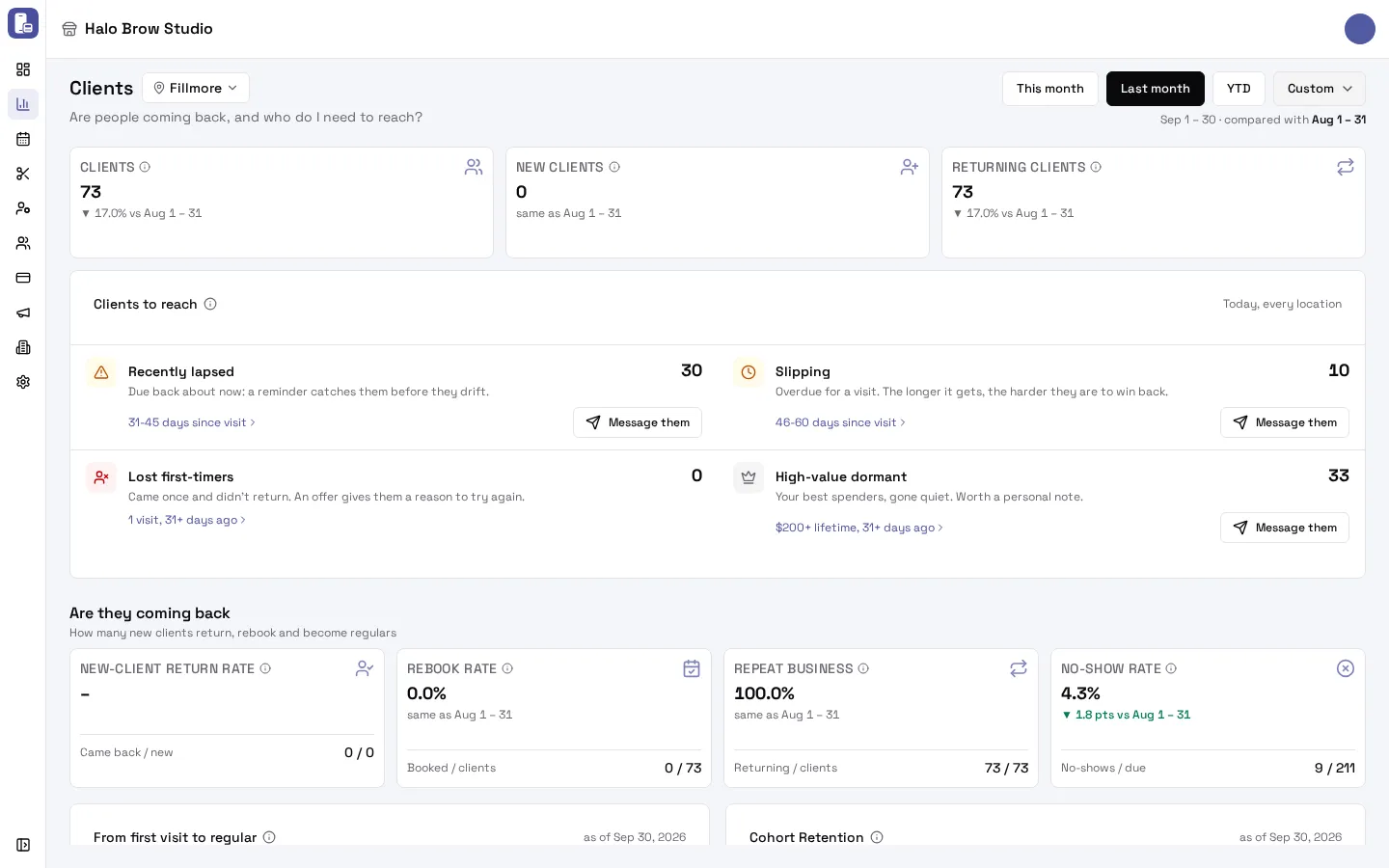Switch to the YTD period
The image size is (1389, 868).
click(x=1239, y=89)
